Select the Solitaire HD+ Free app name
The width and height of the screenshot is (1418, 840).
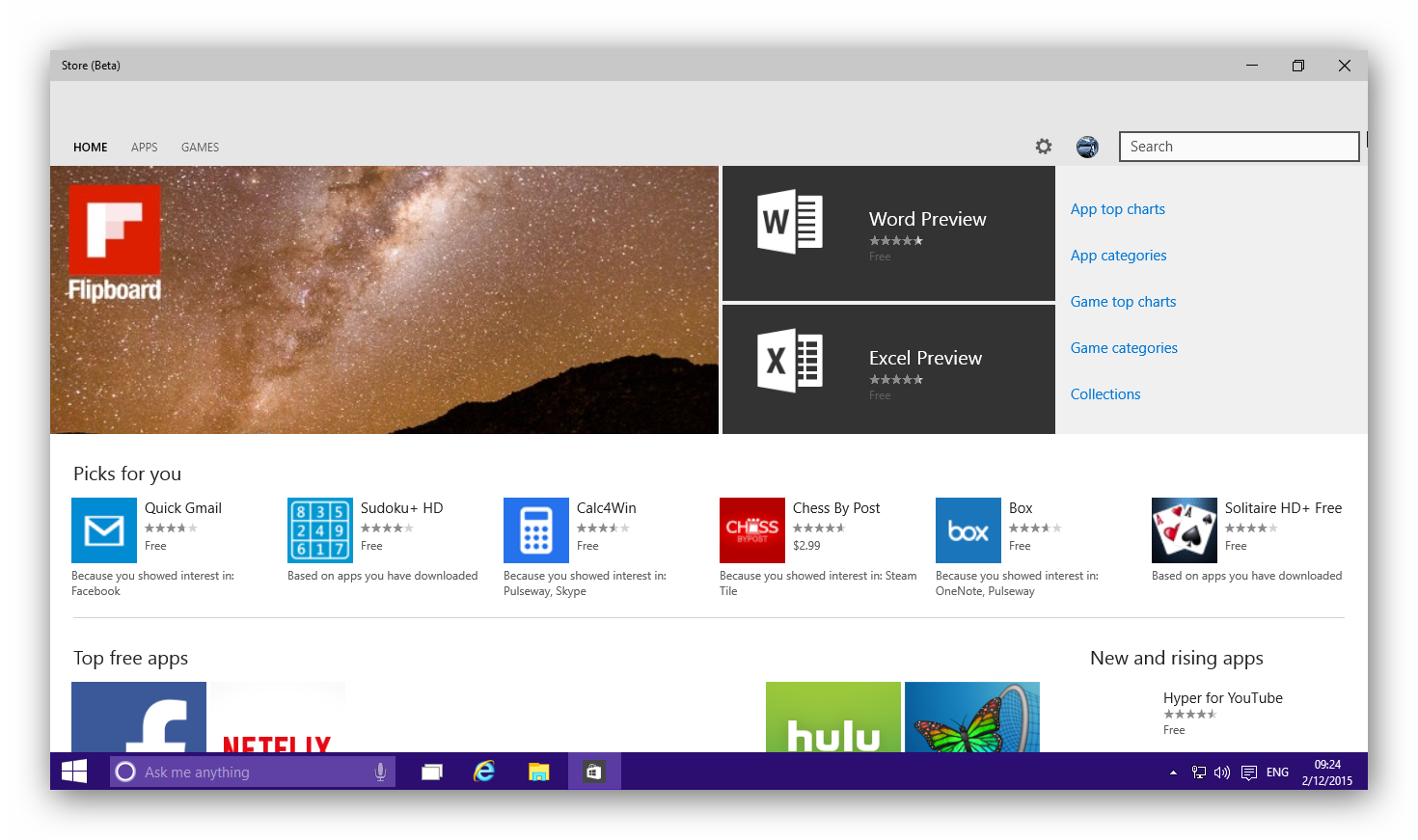[x=1284, y=508]
